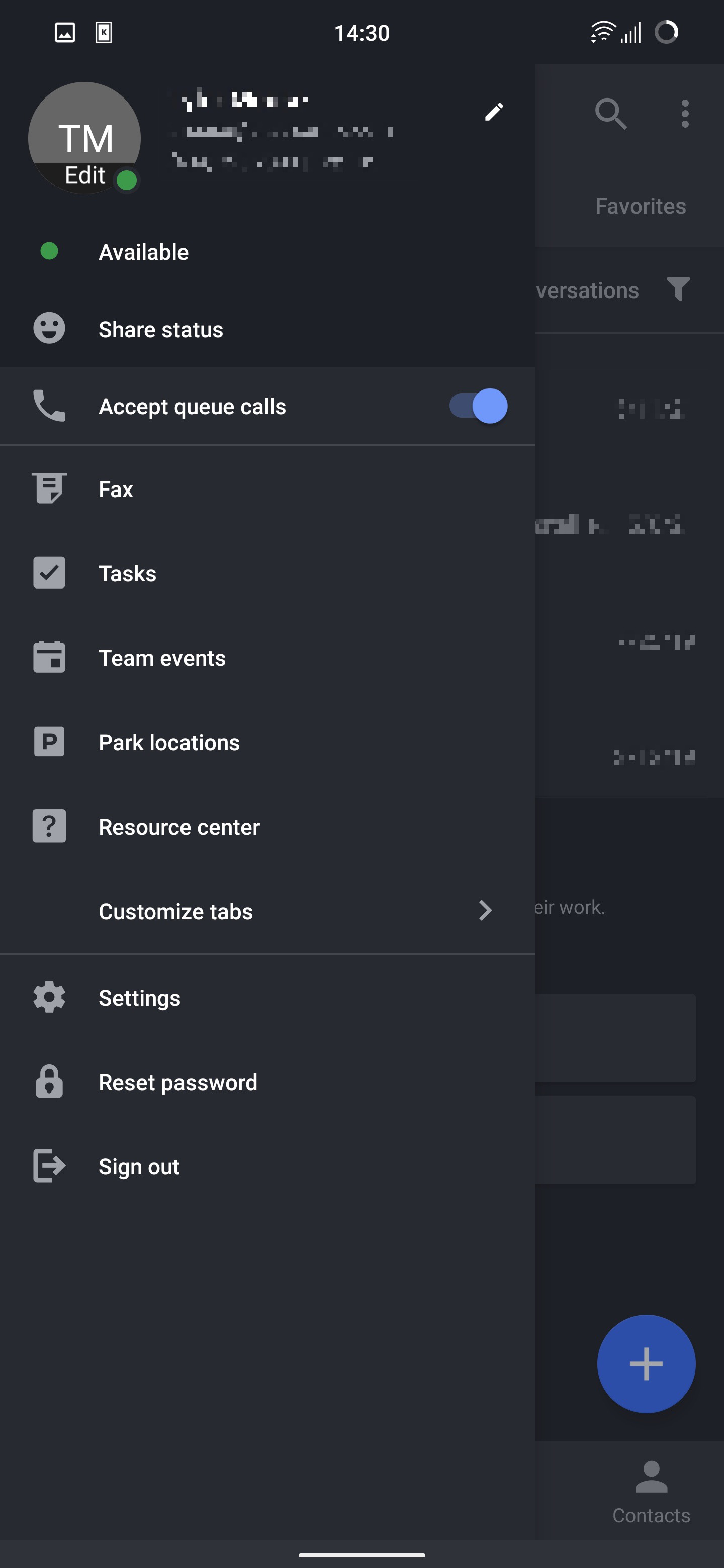Screen dimensions: 724x1568
Task: Switch to the Favorites tab
Action: tap(640, 207)
